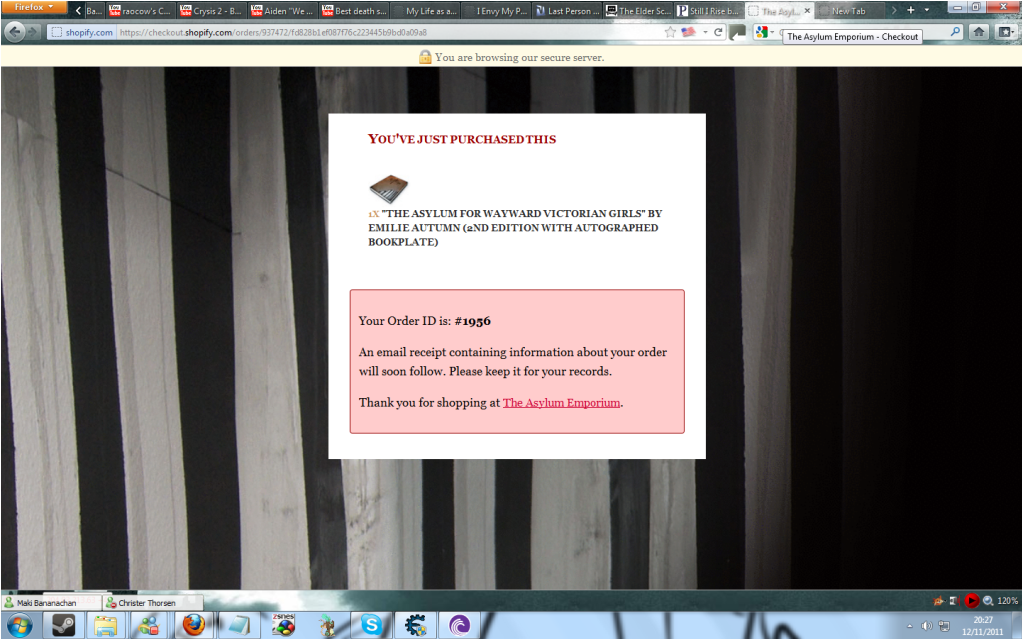Switch to the "Last Person..." tab
Viewport: 1023px width, 640px height.
[567, 10]
